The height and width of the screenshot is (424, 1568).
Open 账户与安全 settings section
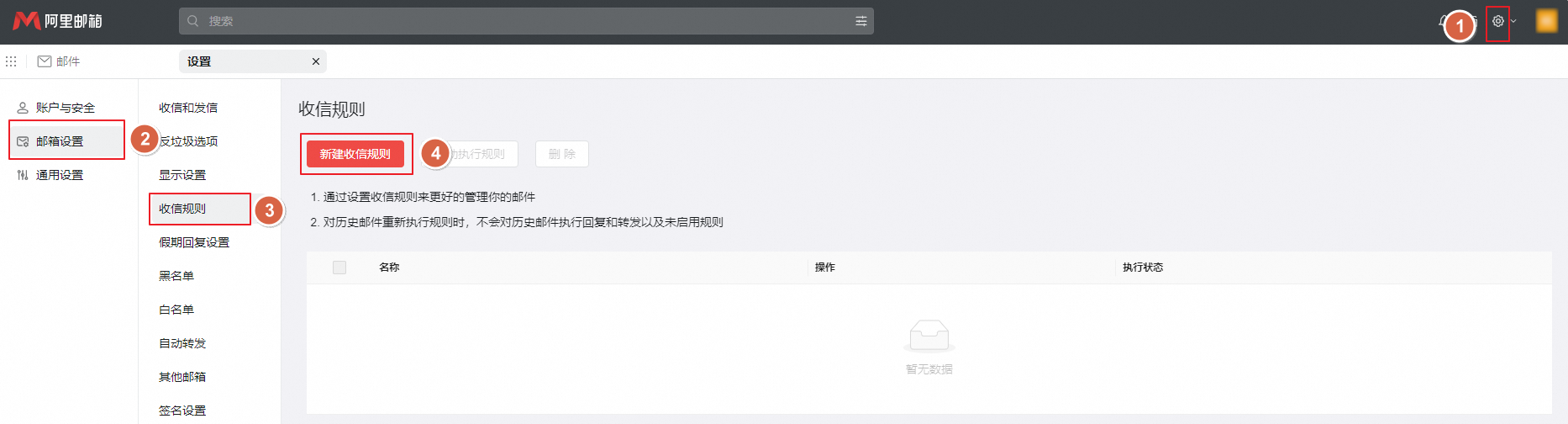pyautogui.click(x=66, y=108)
